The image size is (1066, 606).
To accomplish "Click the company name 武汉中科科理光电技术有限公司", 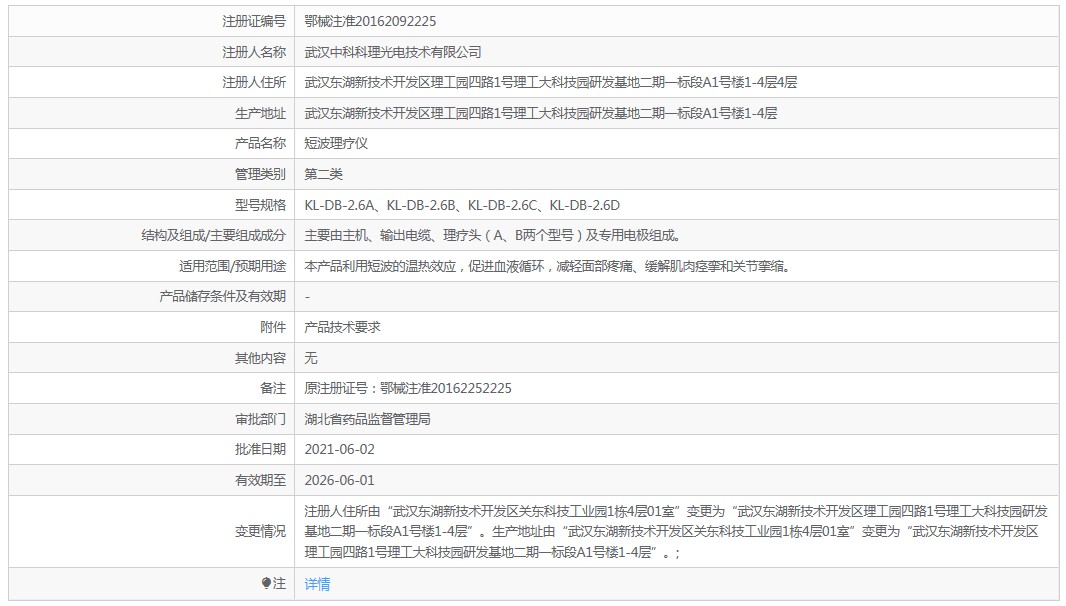I will coord(393,52).
